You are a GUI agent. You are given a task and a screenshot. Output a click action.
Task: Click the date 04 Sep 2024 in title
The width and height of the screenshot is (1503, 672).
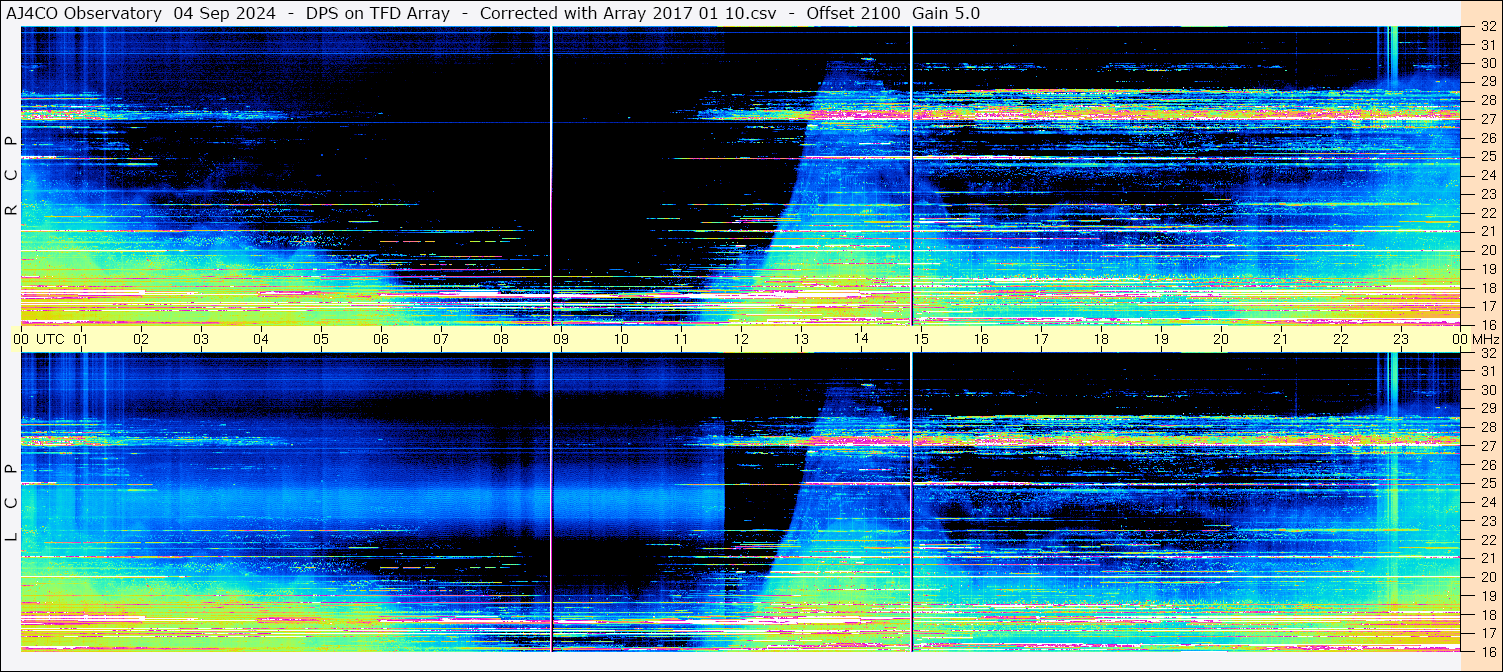pyautogui.click(x=224, y=13)
